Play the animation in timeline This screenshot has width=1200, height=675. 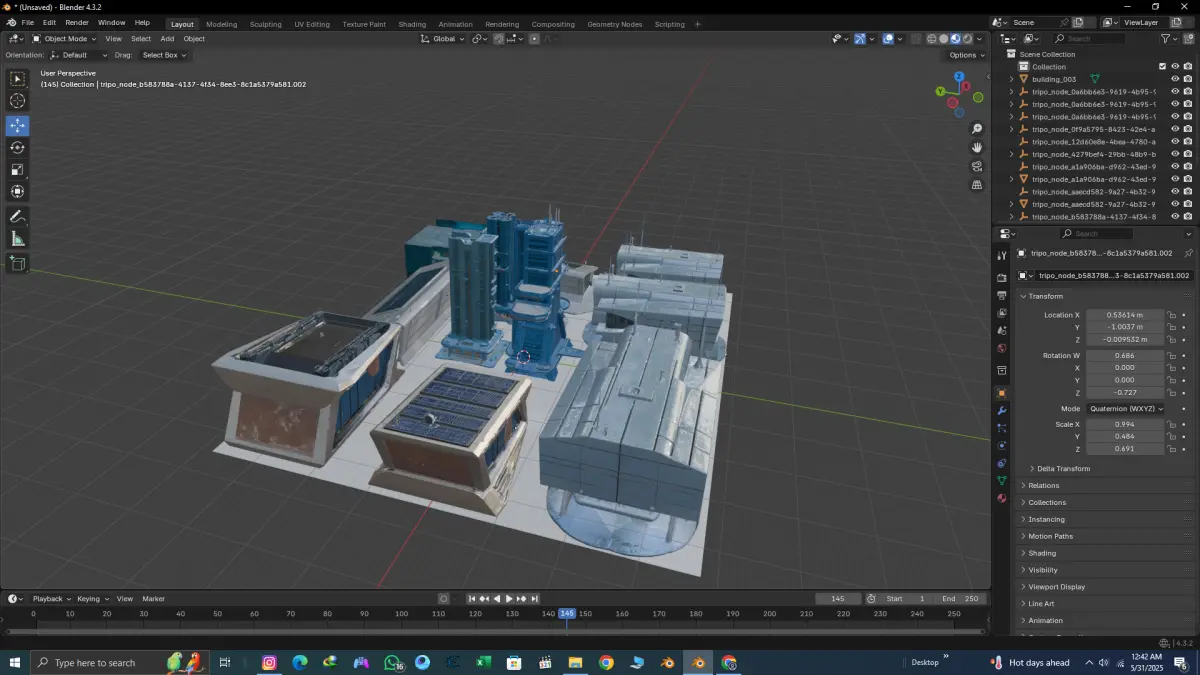pos(509,599)
